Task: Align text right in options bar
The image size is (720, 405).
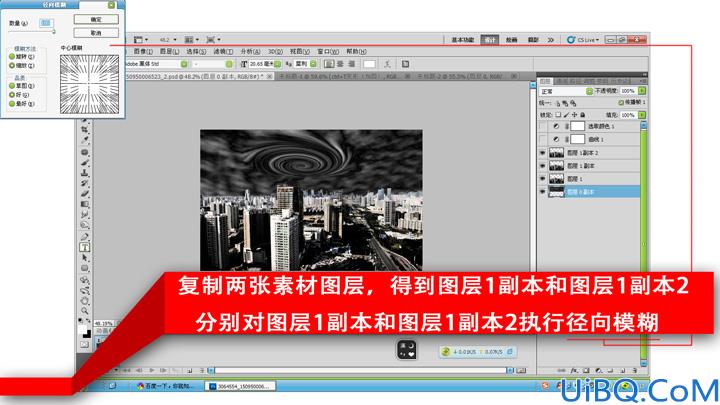Action: (352, 64)
